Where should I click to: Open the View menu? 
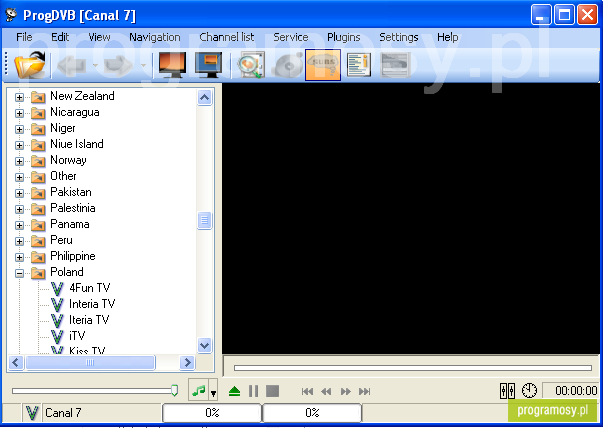(x=99, y=37)
